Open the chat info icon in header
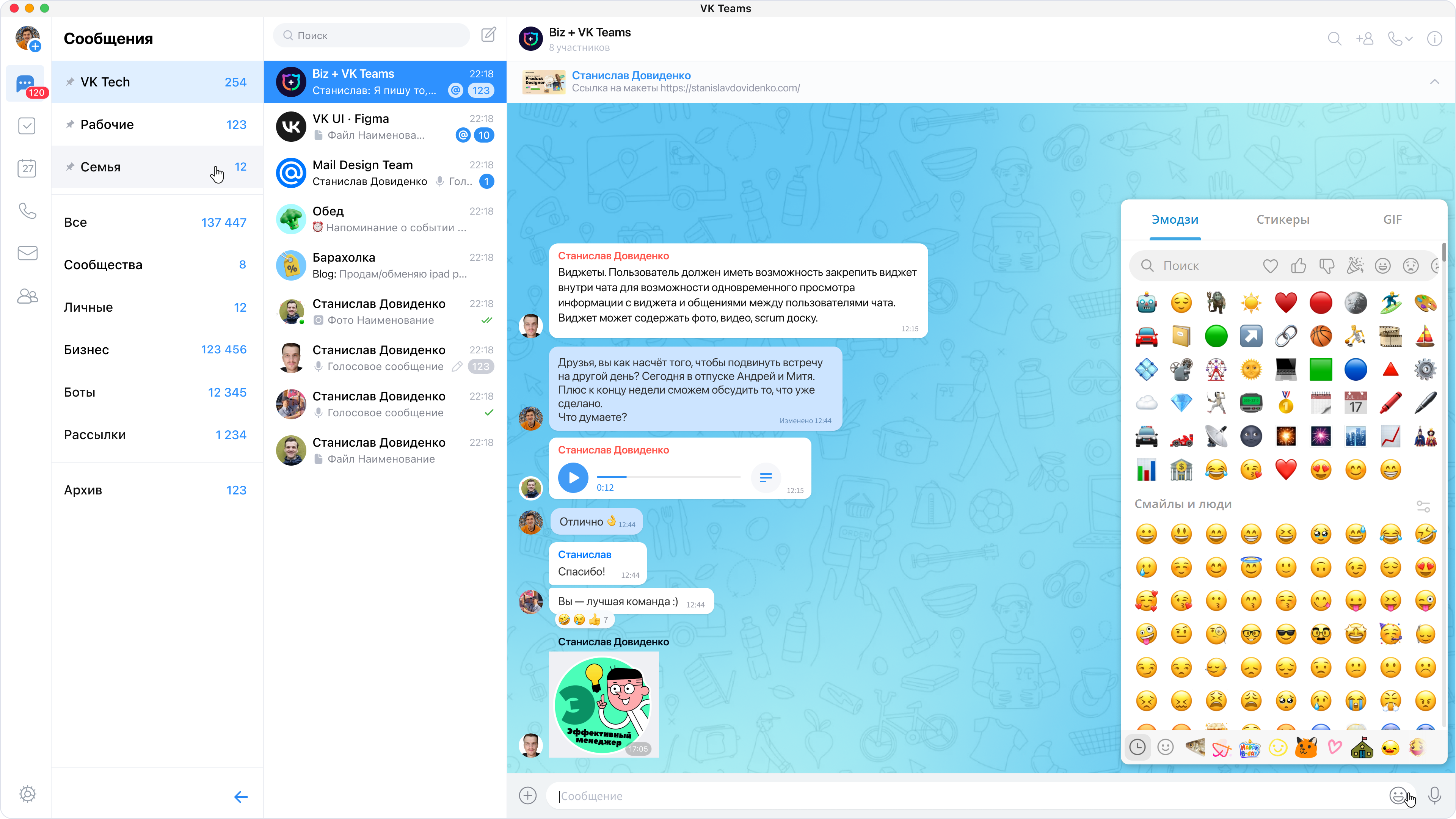The height and width of the screenshot is (819, 1456). [1434, 38]
